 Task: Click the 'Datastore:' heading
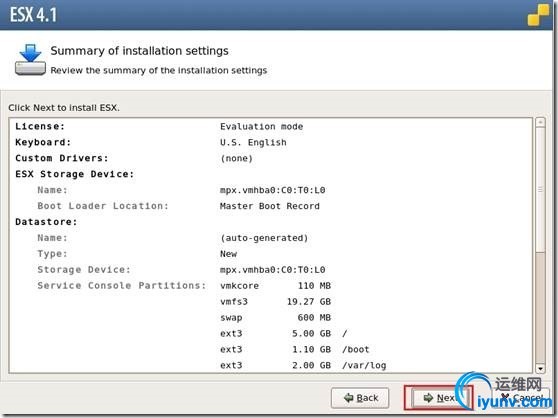click(x=46, y=222)
